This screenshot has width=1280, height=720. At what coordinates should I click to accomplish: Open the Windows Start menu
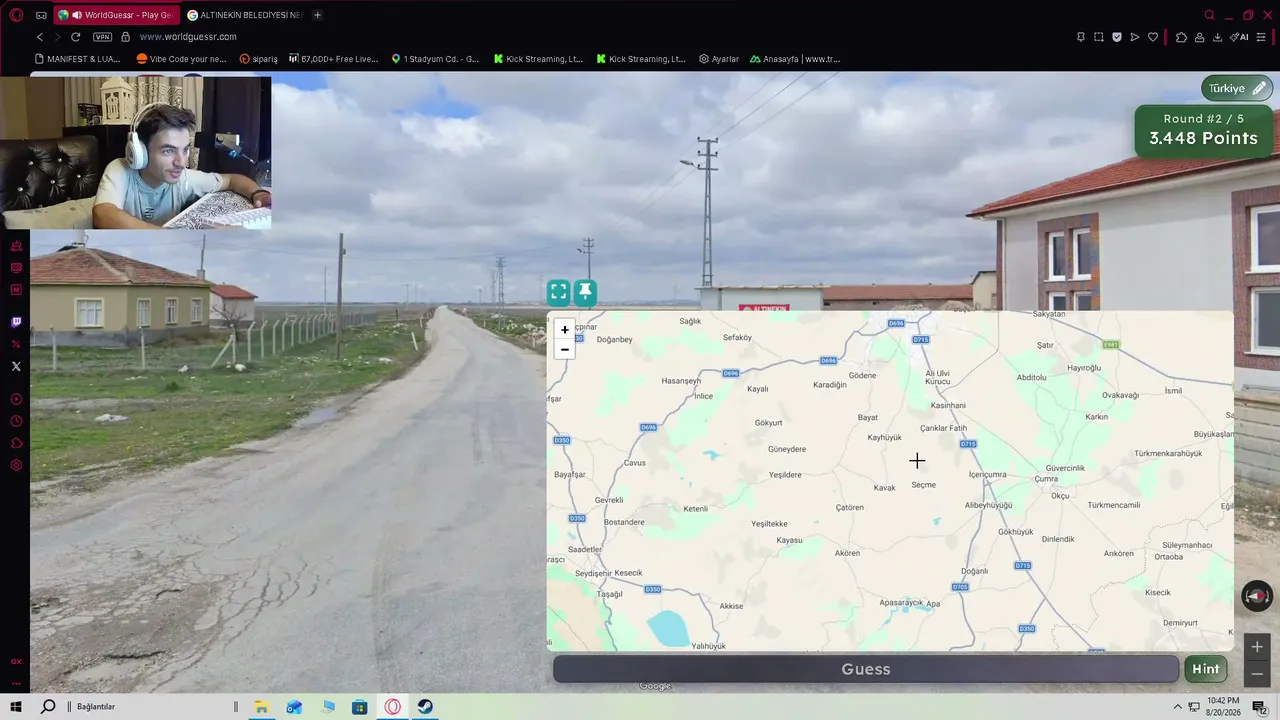pyautogui.click(x=16, y=707)
